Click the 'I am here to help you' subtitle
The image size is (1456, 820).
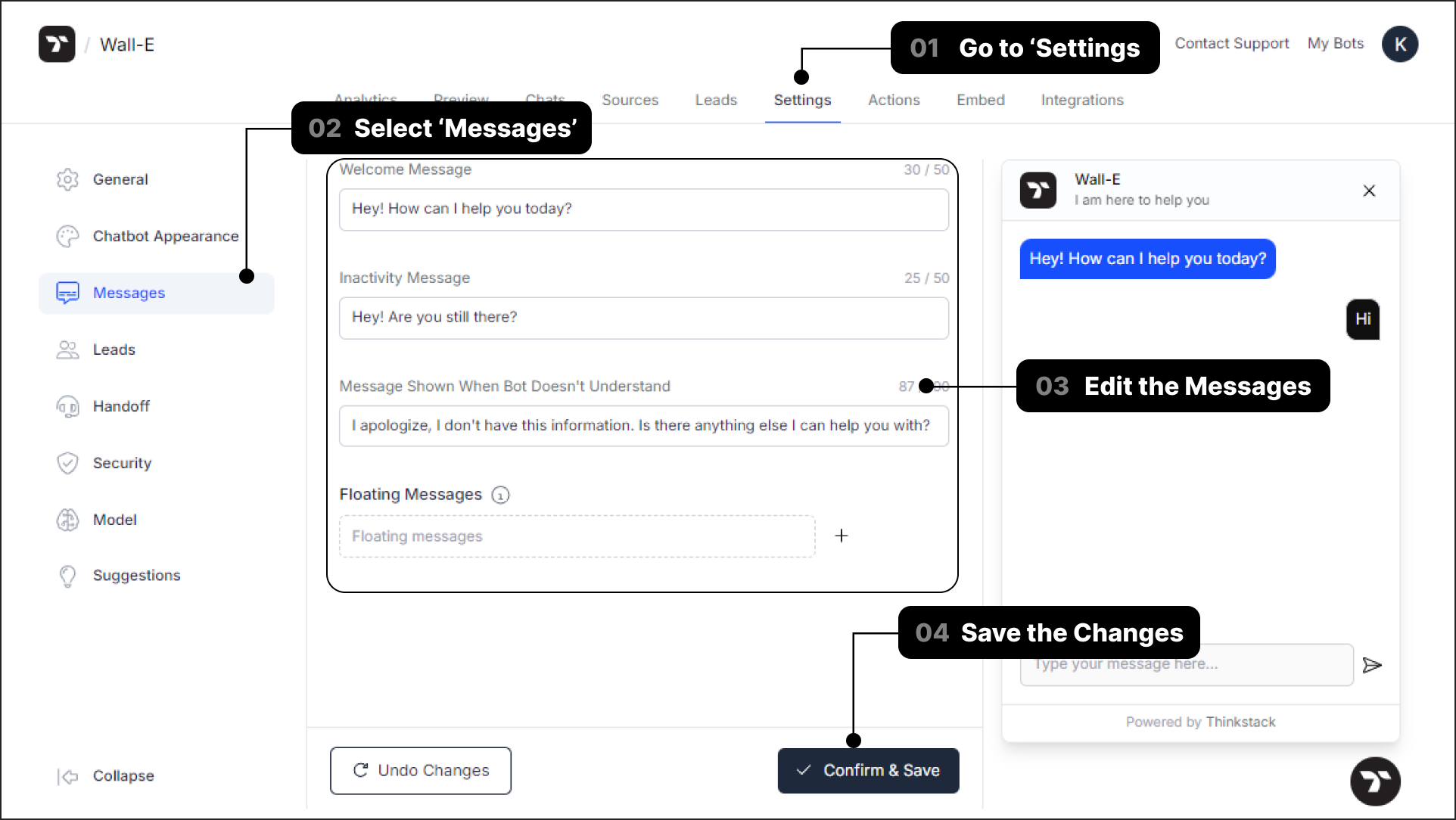pyautogui.click(x=1142, y=200)
